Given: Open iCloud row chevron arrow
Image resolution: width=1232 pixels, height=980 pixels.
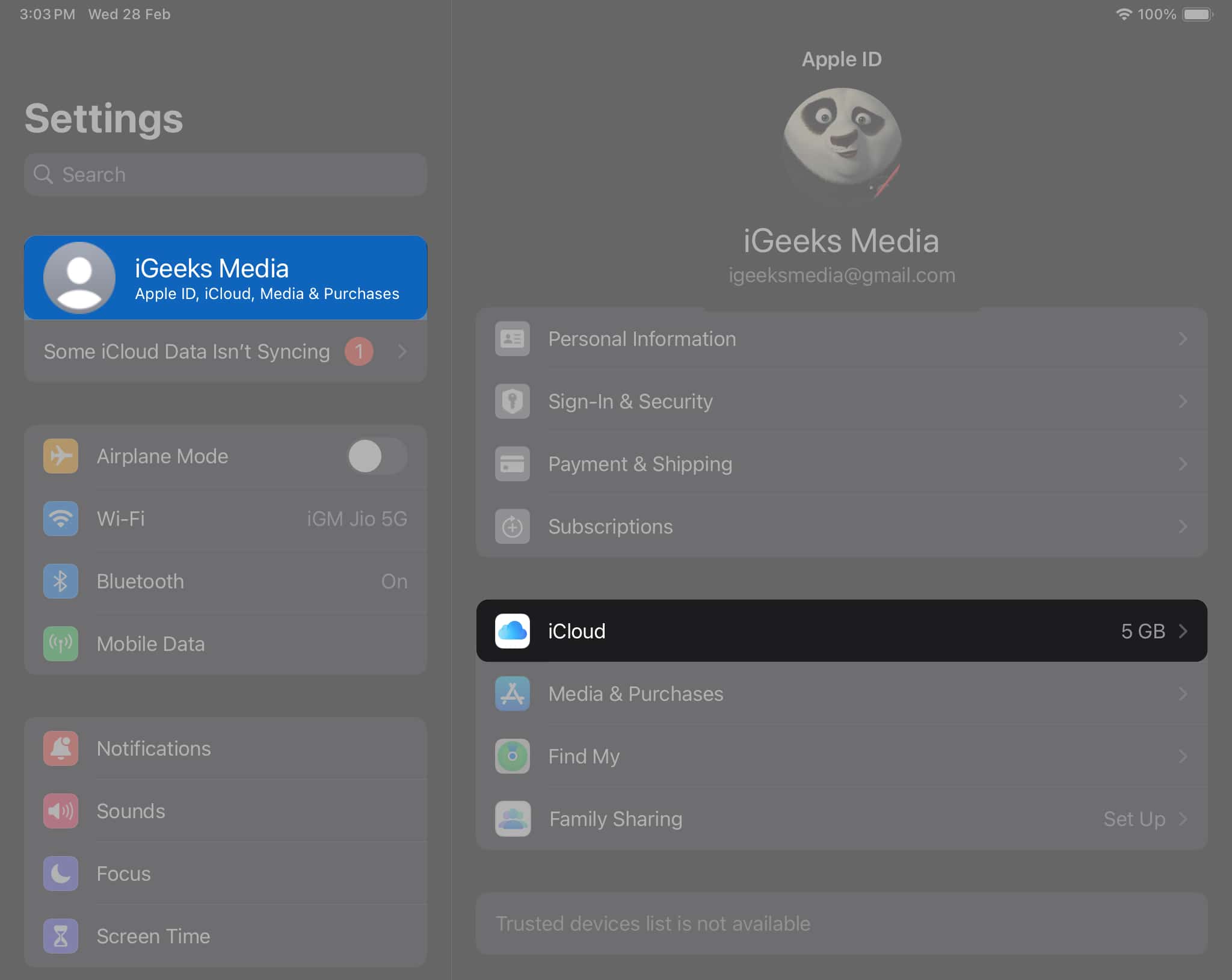Looking at the screenshot, I should [x=1183, y=631].
